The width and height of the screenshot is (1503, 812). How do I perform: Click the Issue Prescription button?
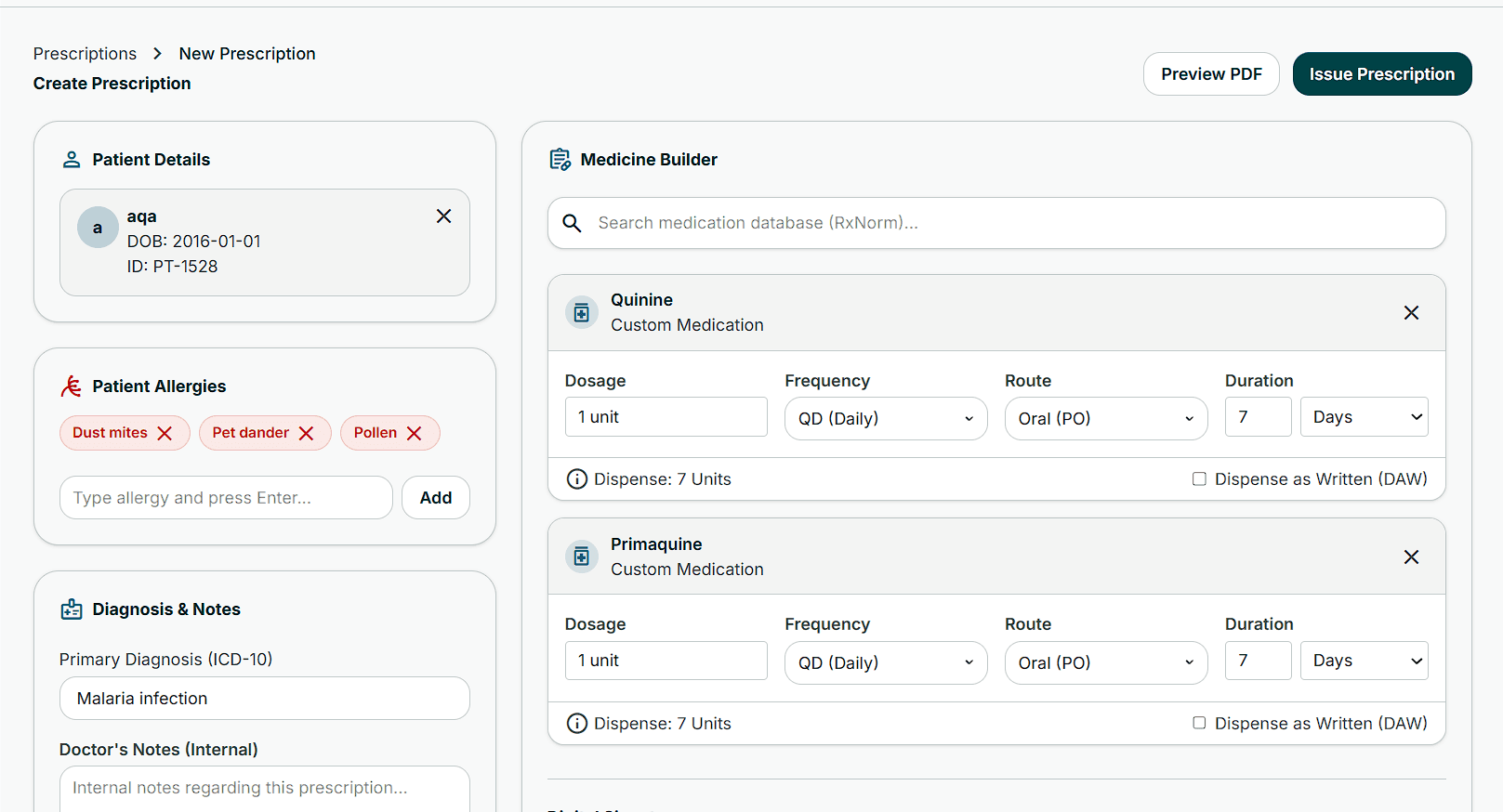[1382, 74]
